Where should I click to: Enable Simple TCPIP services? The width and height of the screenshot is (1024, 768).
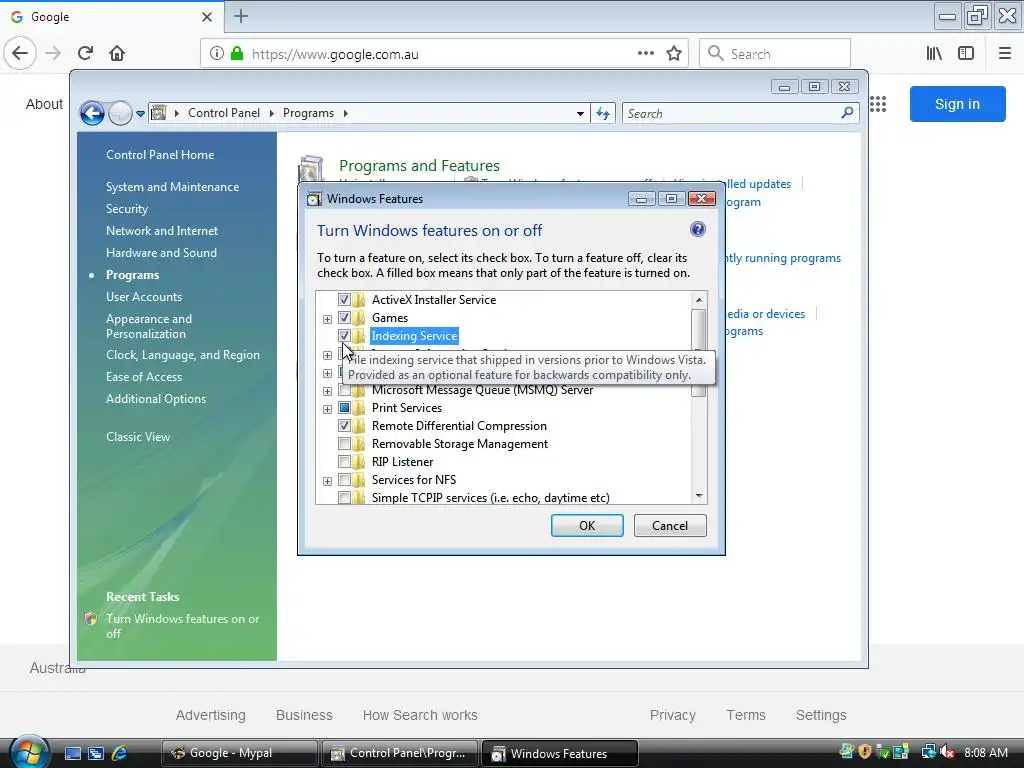coord(344,498)
